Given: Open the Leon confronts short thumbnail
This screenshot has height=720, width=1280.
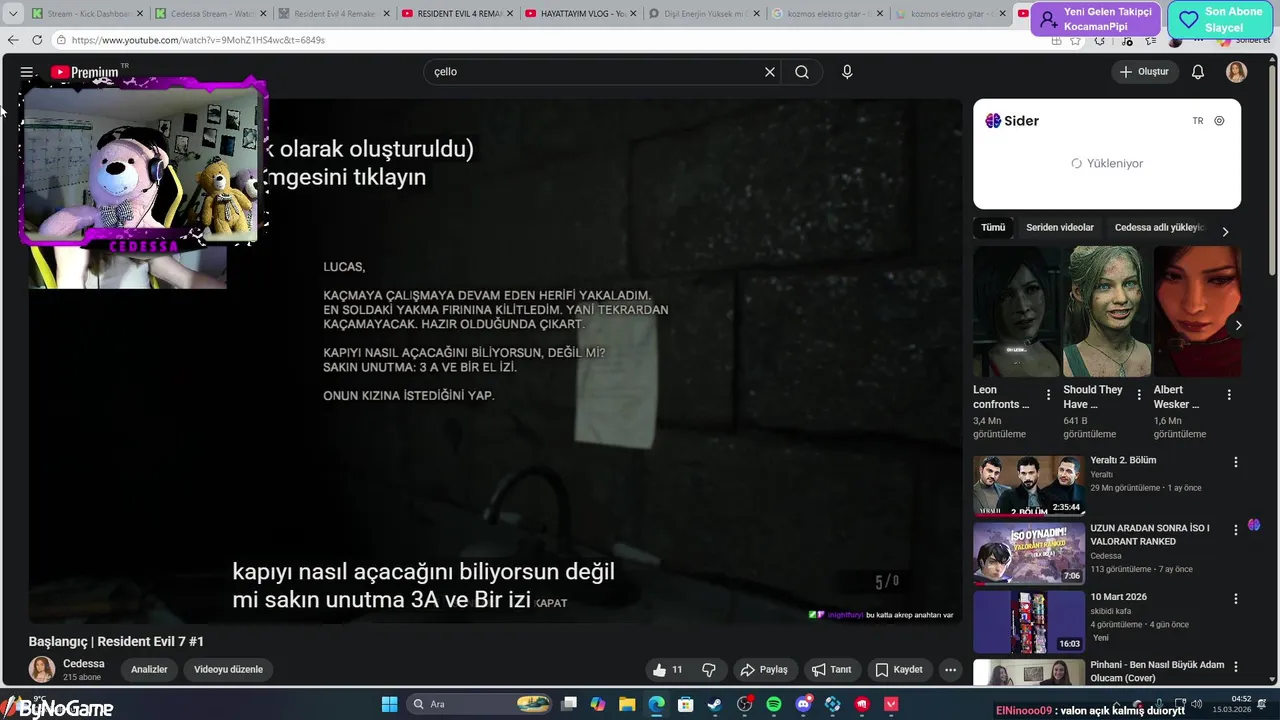Looking at the screenshot, I should [x=1017, y=311].
